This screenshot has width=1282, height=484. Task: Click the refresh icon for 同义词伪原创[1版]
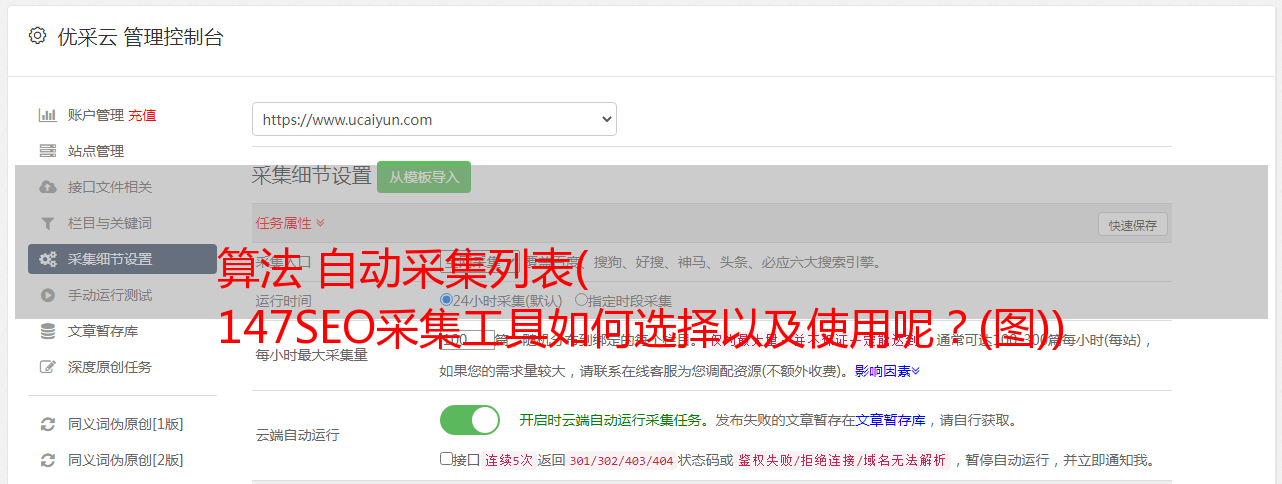47,424
